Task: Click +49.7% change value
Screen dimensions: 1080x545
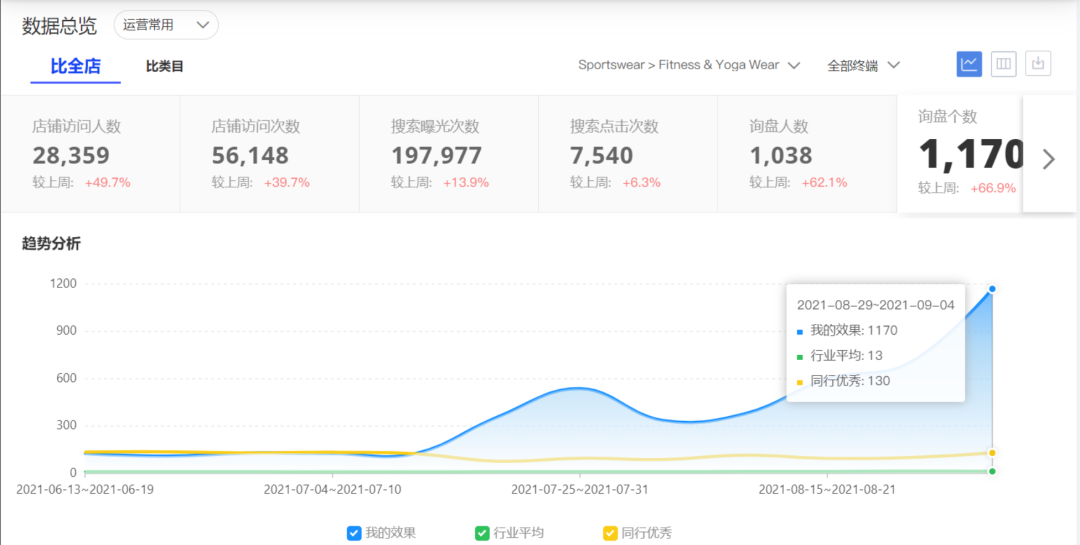Action: tap(107, 183)
